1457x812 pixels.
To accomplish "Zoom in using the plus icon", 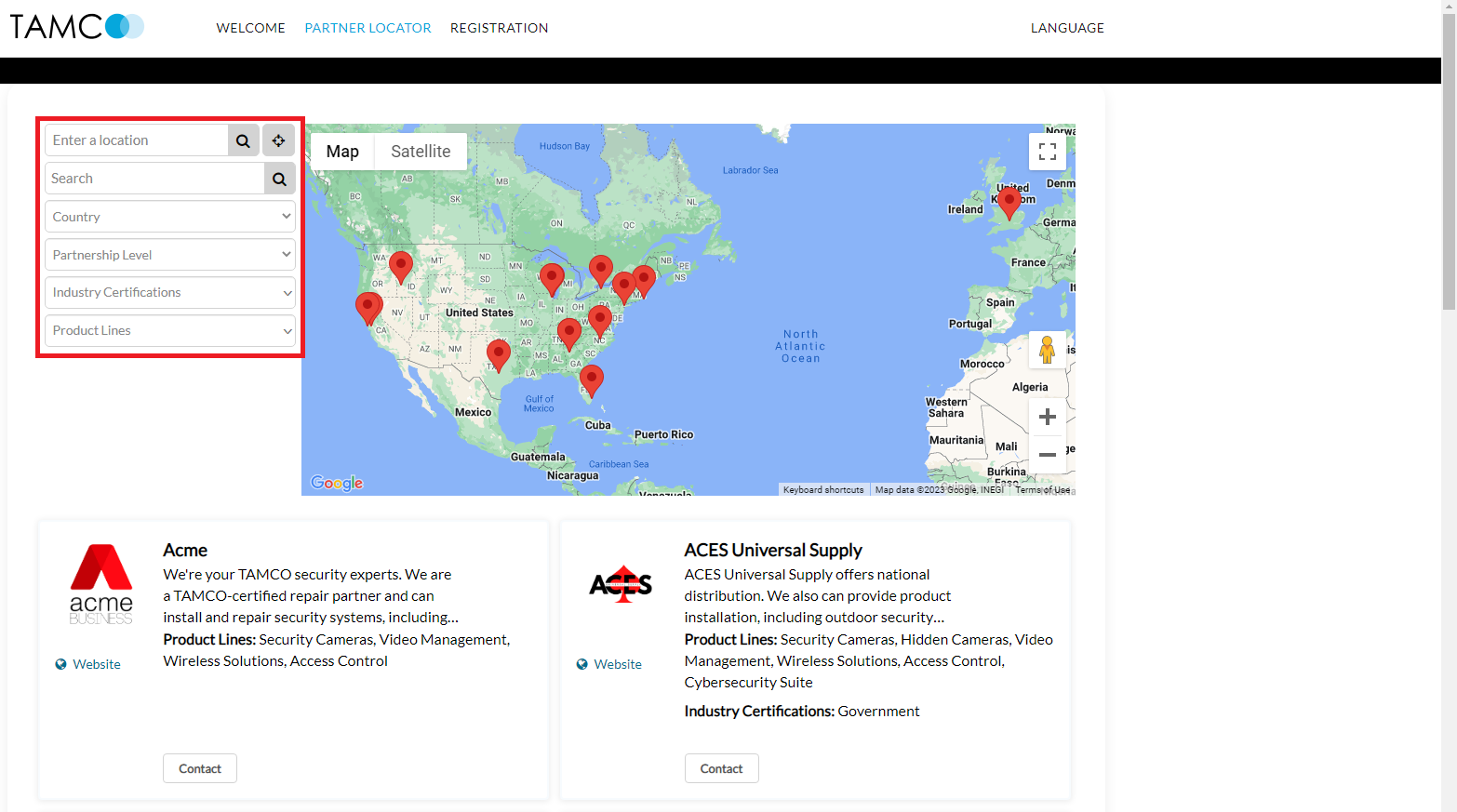I will (1048, 416).
